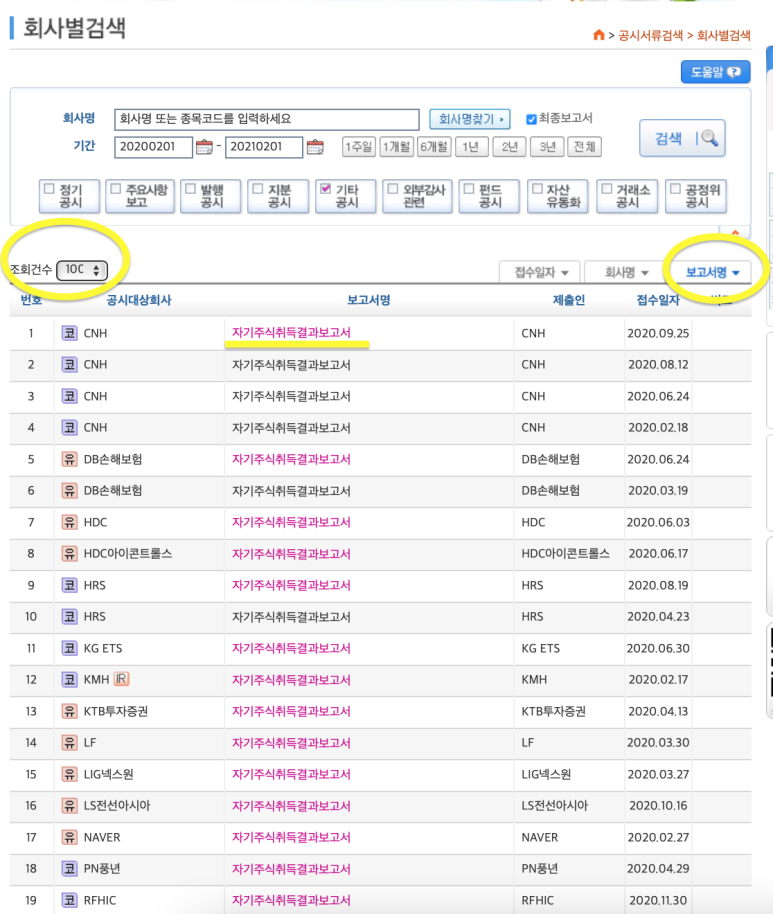Open the KG ETS company name link
This screenshot has height=914, width=773.
click(x=103, y=648)
